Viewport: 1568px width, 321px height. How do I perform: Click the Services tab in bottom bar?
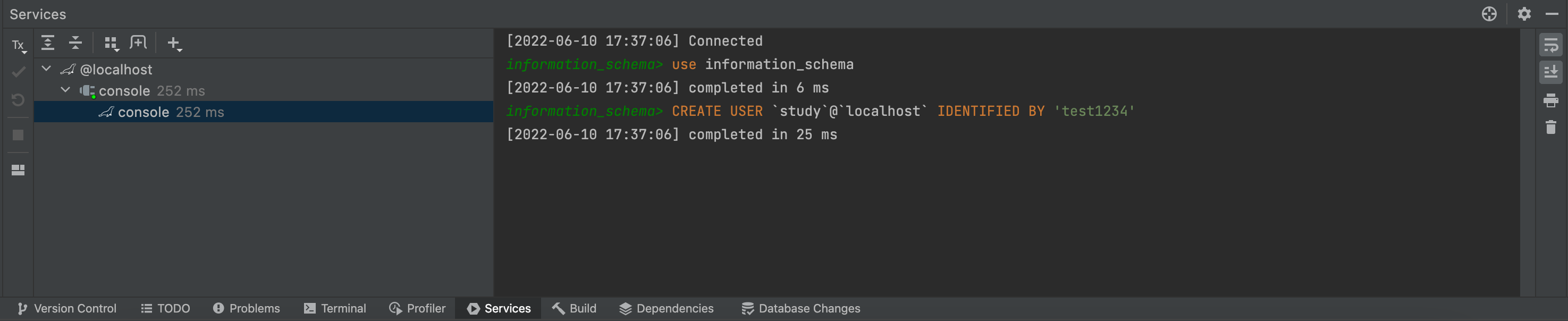point(499,309)
